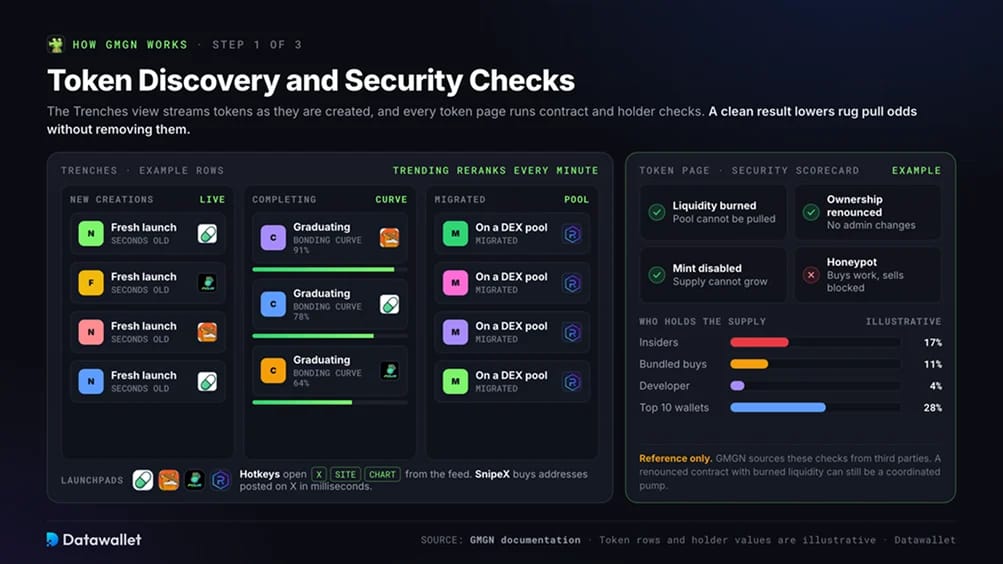Image resolution: width=1003 pixels, height=564 pixels.
Task: Select the pink M avatar in Migrated
Action: click(455, 283)
